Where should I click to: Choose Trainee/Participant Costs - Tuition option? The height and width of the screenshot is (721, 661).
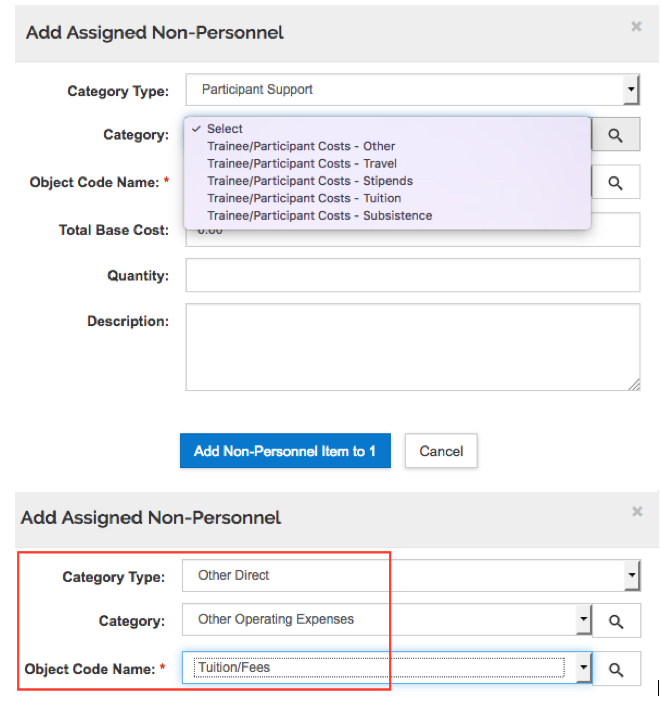(x=304, y=198)
